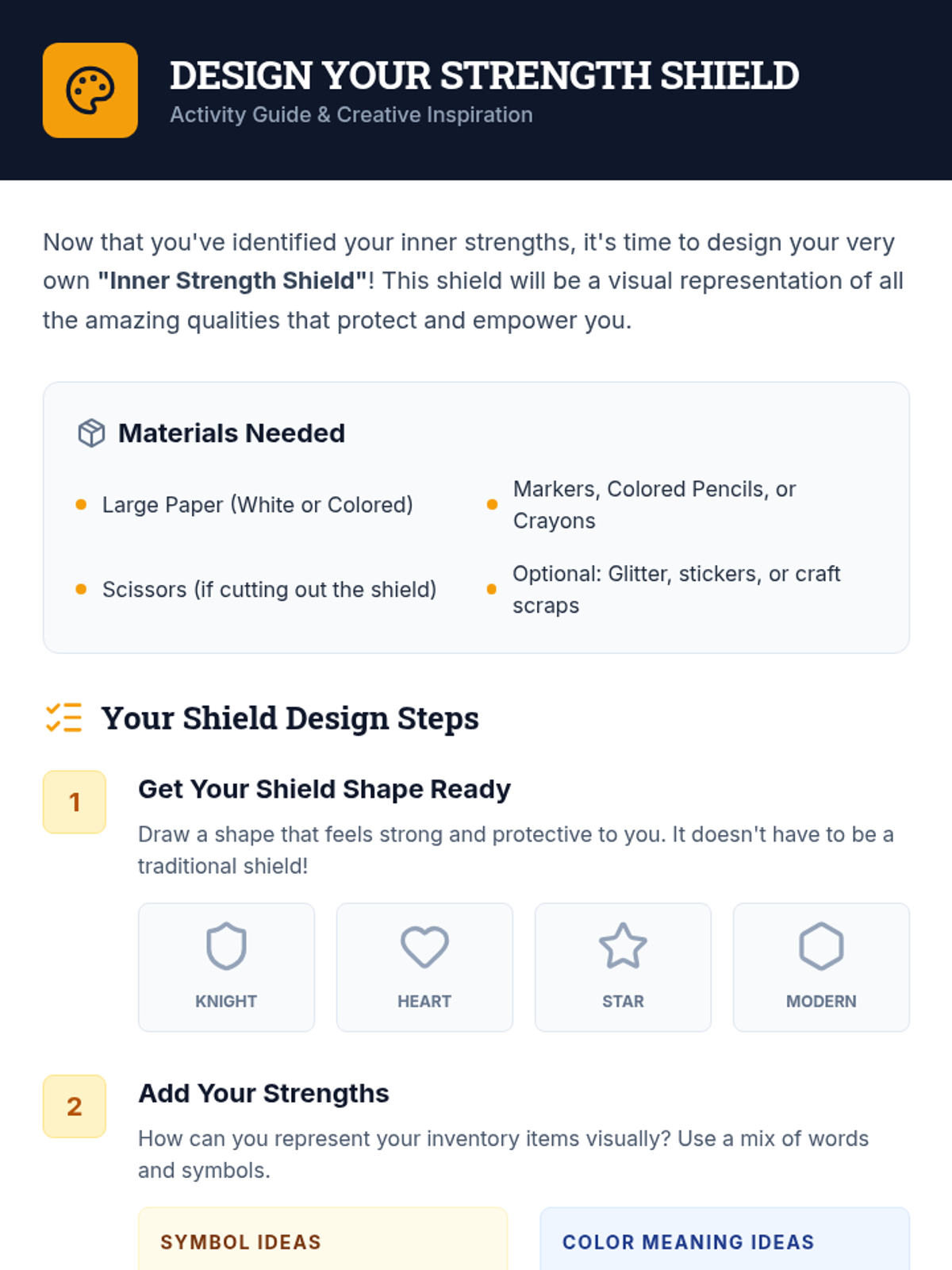The image size is (952, 1270).
Task: Click the Design Your Strength Shield title
Action: 484,75
